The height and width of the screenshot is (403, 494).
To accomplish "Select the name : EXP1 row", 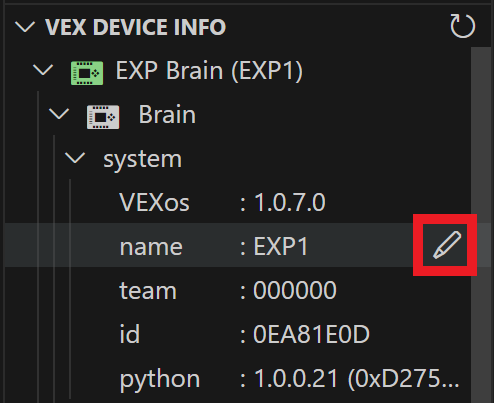I will point(238,245).
